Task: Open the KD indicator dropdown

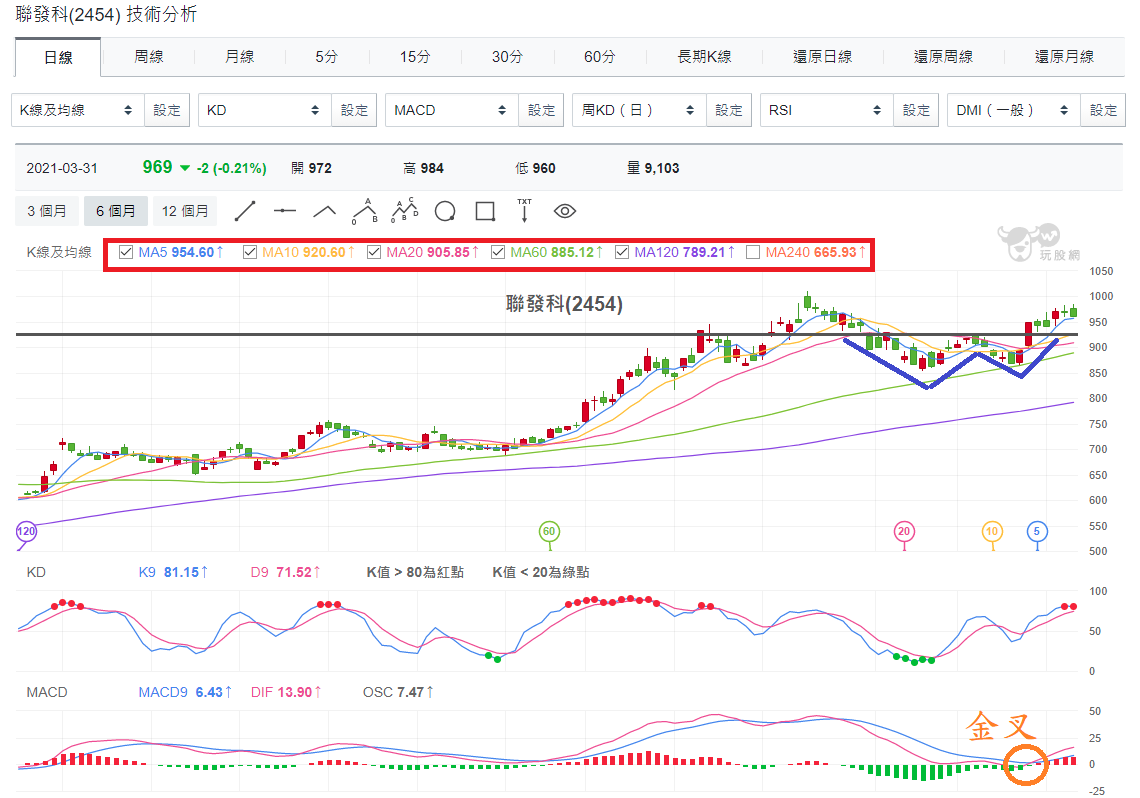Action: click(x=265, y=110)
